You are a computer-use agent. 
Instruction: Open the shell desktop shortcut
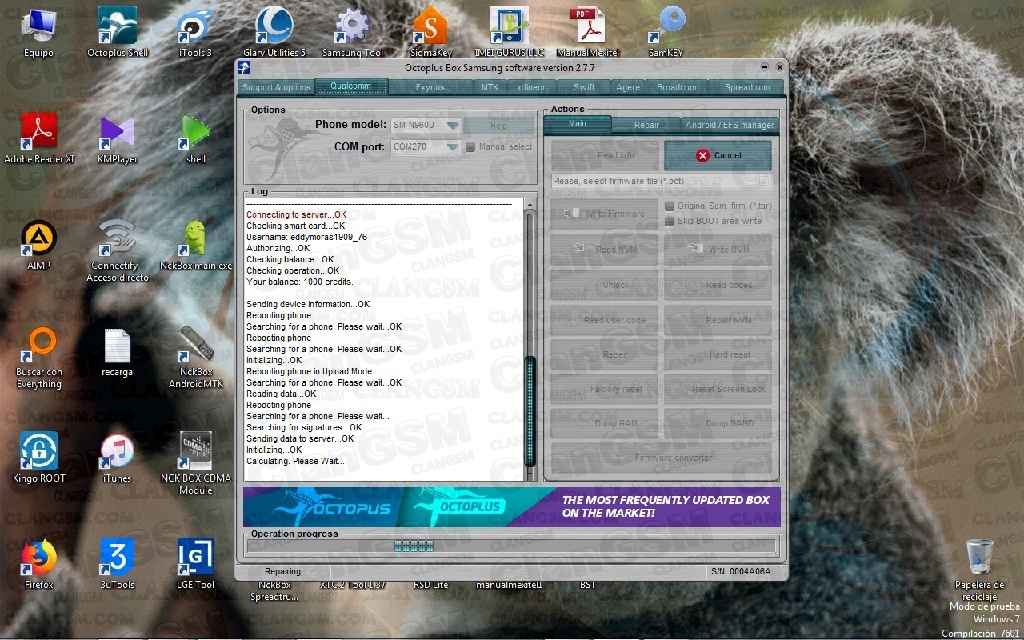click(195, 138)
